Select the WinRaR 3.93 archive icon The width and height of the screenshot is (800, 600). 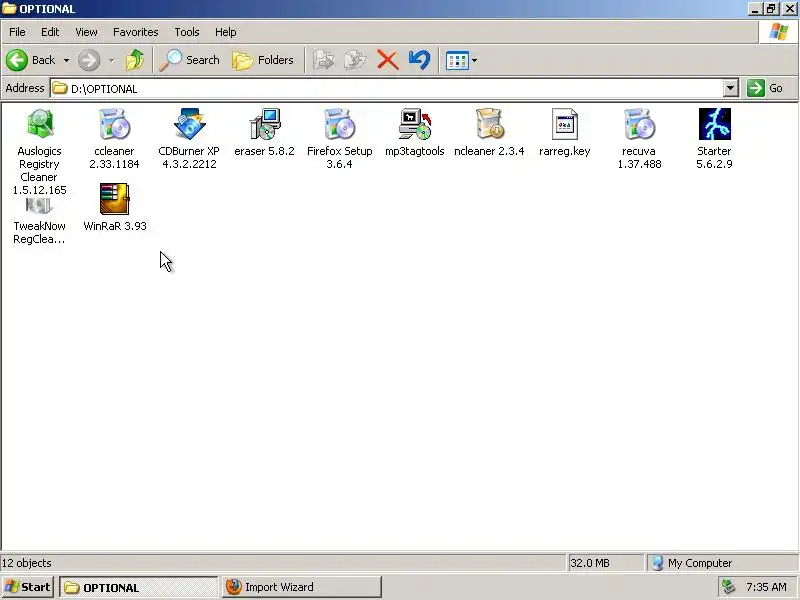(x=114, y=199)
